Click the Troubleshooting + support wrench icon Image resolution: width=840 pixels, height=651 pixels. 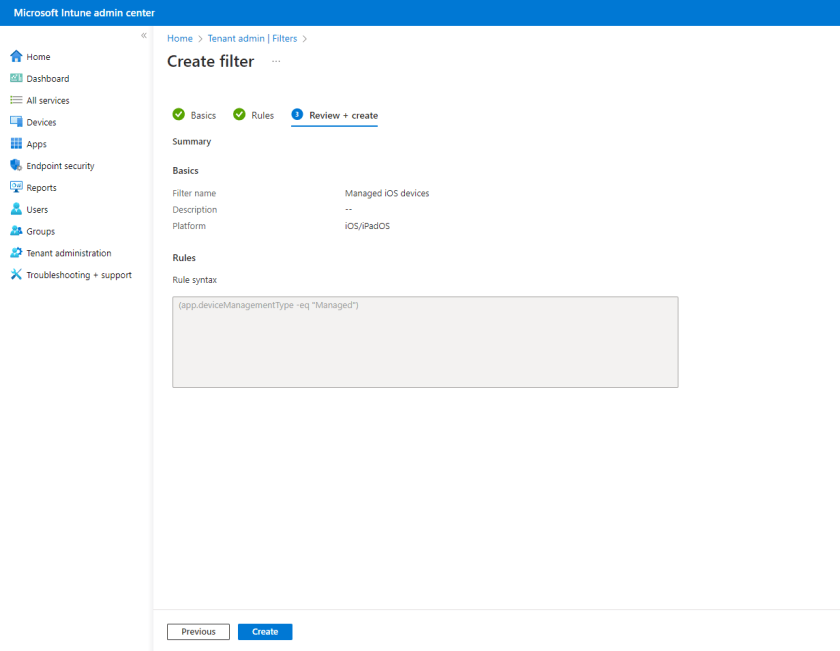click(16, 274)
